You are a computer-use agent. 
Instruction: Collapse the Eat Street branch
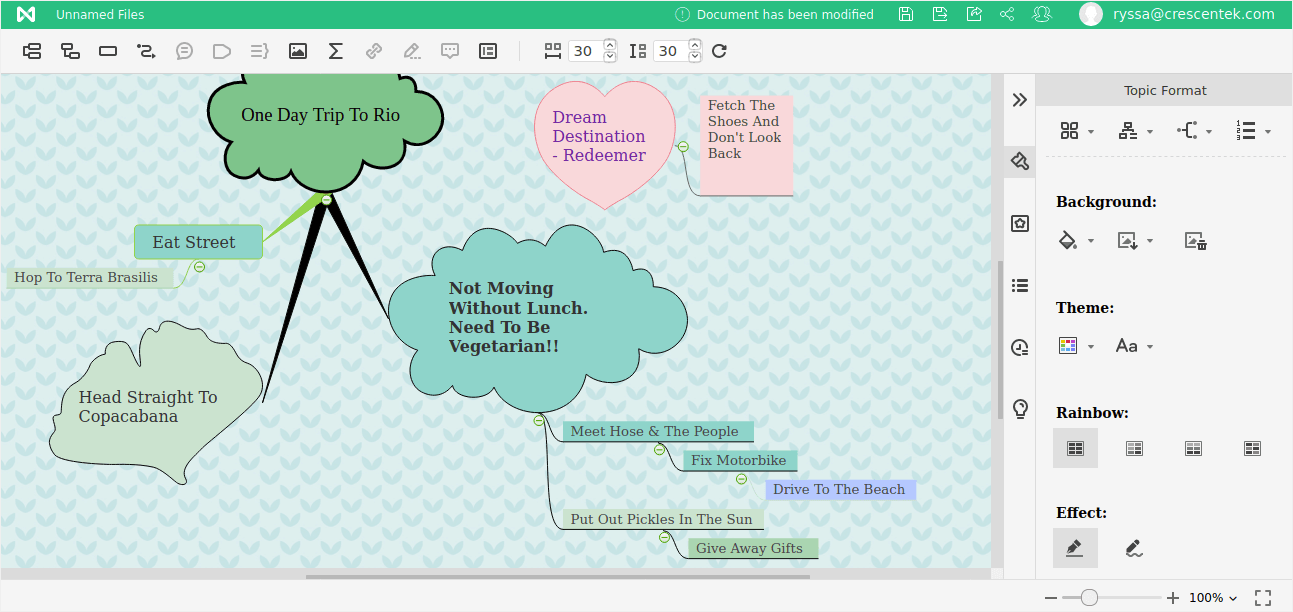[199, 267]
